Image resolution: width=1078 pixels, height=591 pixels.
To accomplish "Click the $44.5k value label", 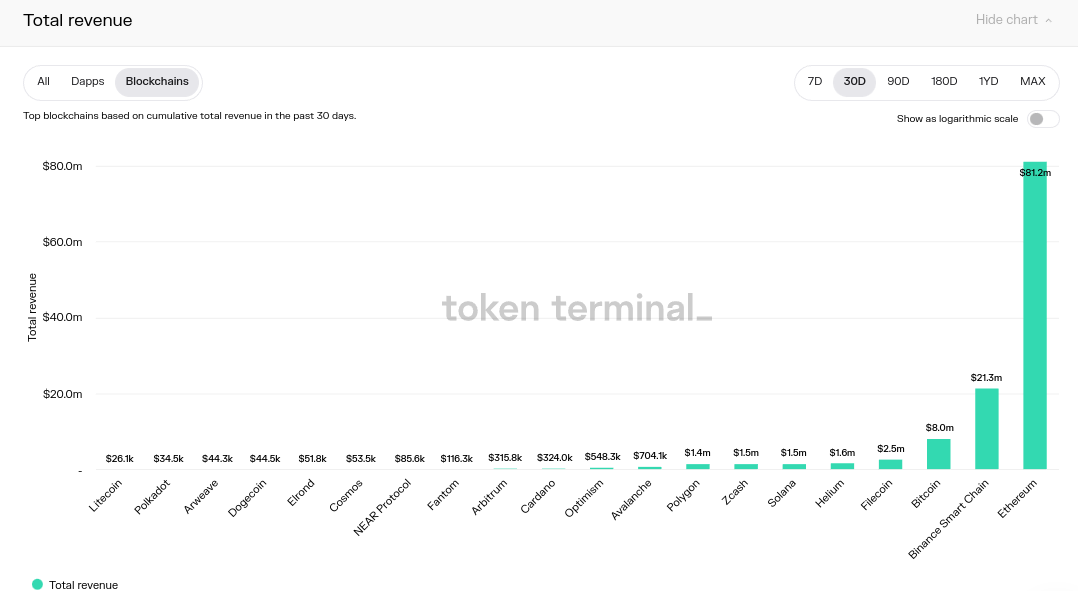I will click(265, 458).
